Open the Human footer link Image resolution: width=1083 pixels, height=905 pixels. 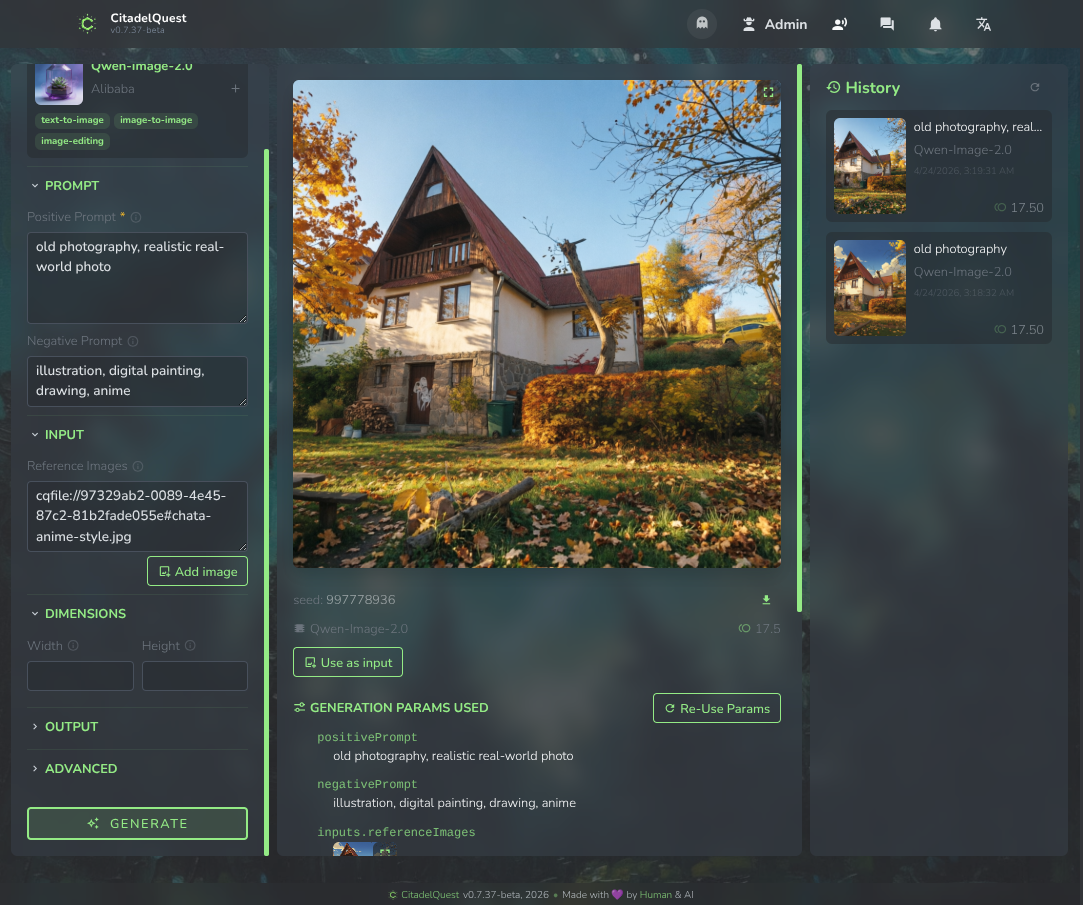655,895
